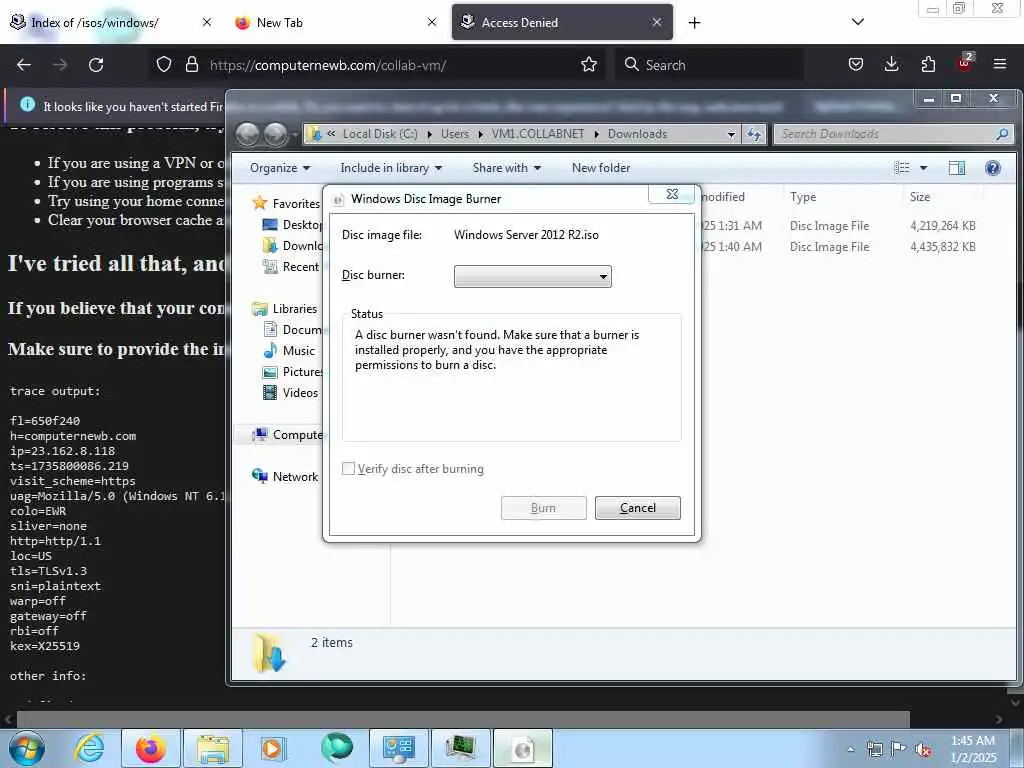Screen dimensions: 1024x768
Task: Open Firefox hamburger menu
Action: click(1000, 65)
